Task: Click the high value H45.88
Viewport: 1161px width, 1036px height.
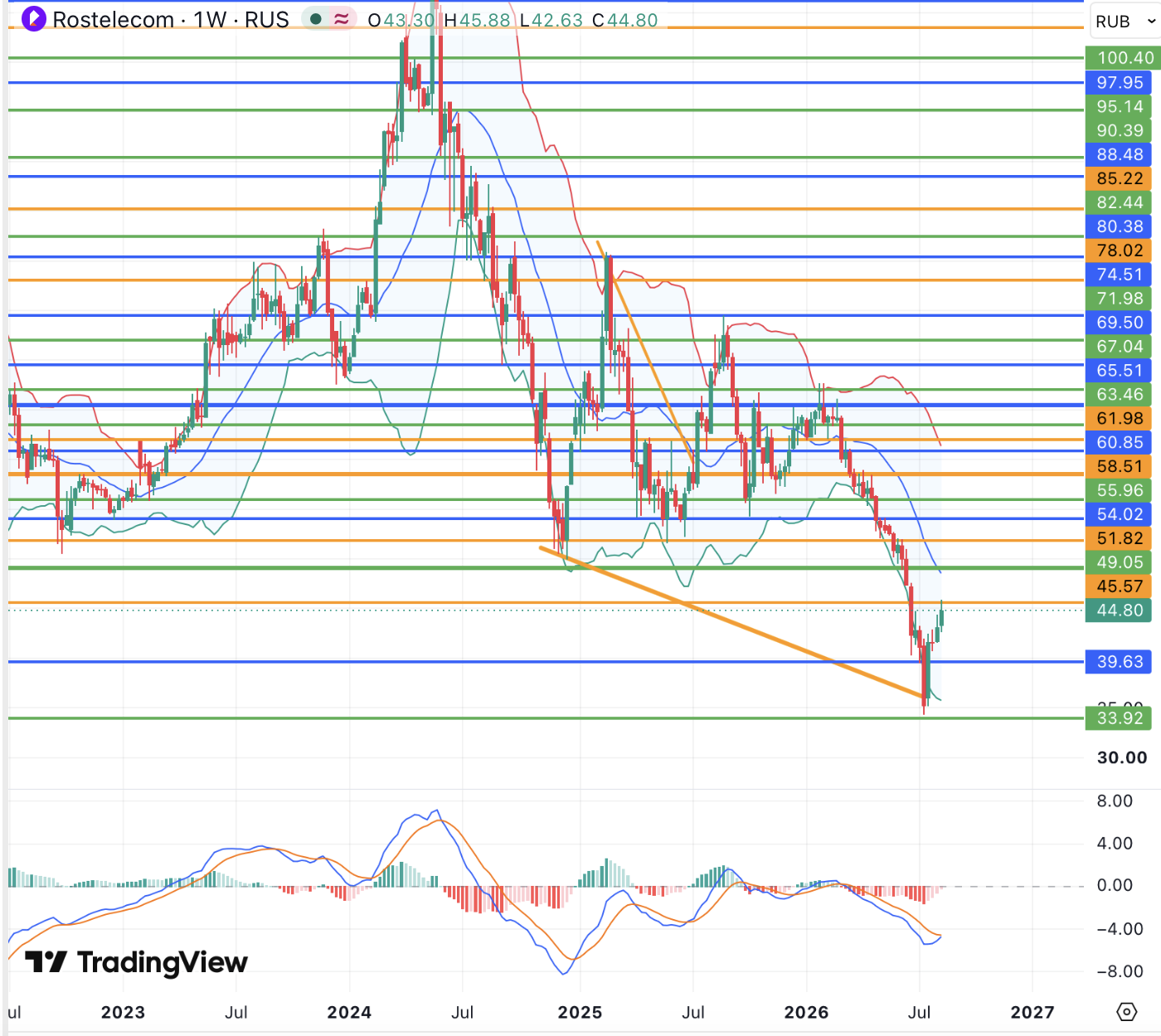Action: coord(478,20)
